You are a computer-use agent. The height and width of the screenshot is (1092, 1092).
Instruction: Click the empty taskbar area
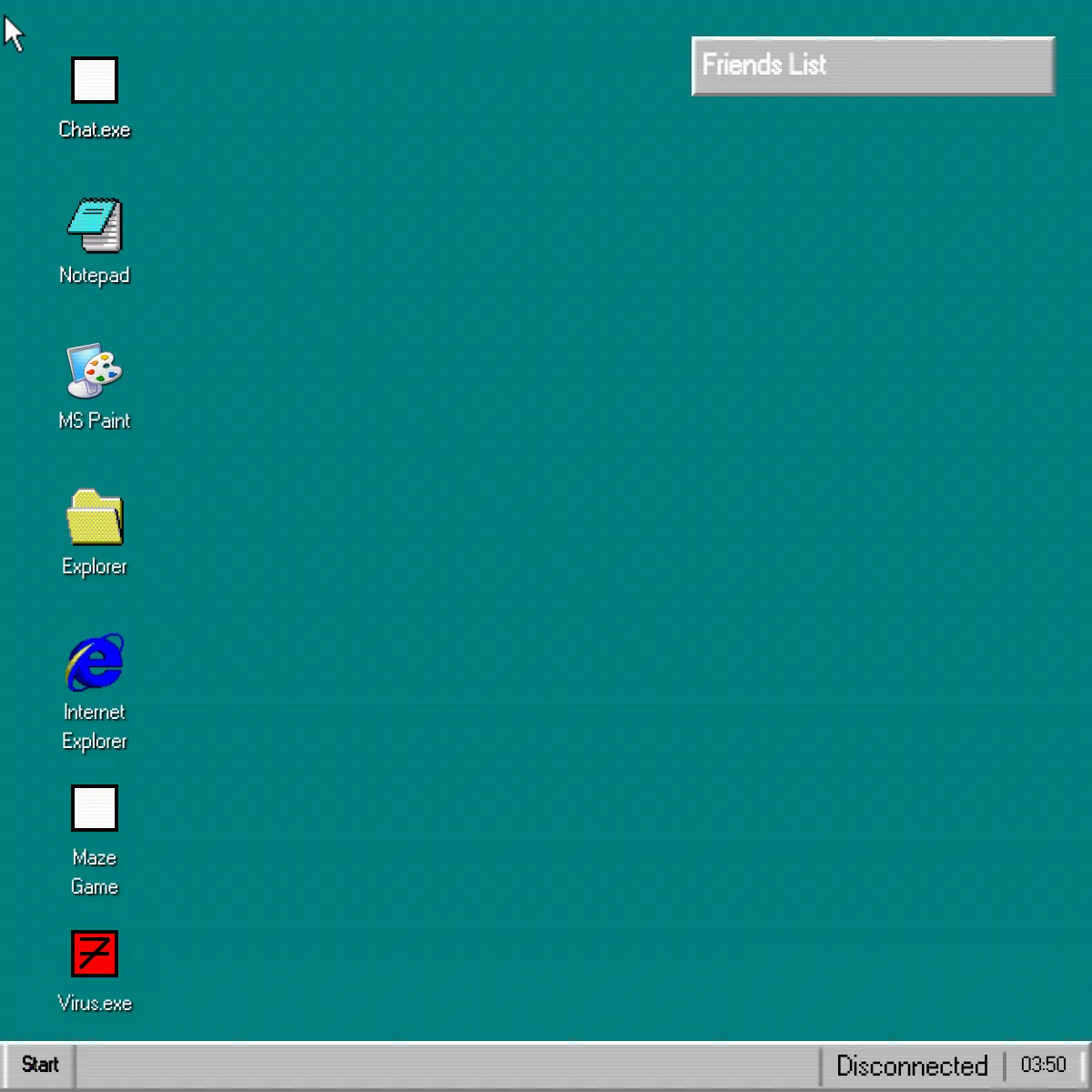[x=455, y=1065]
